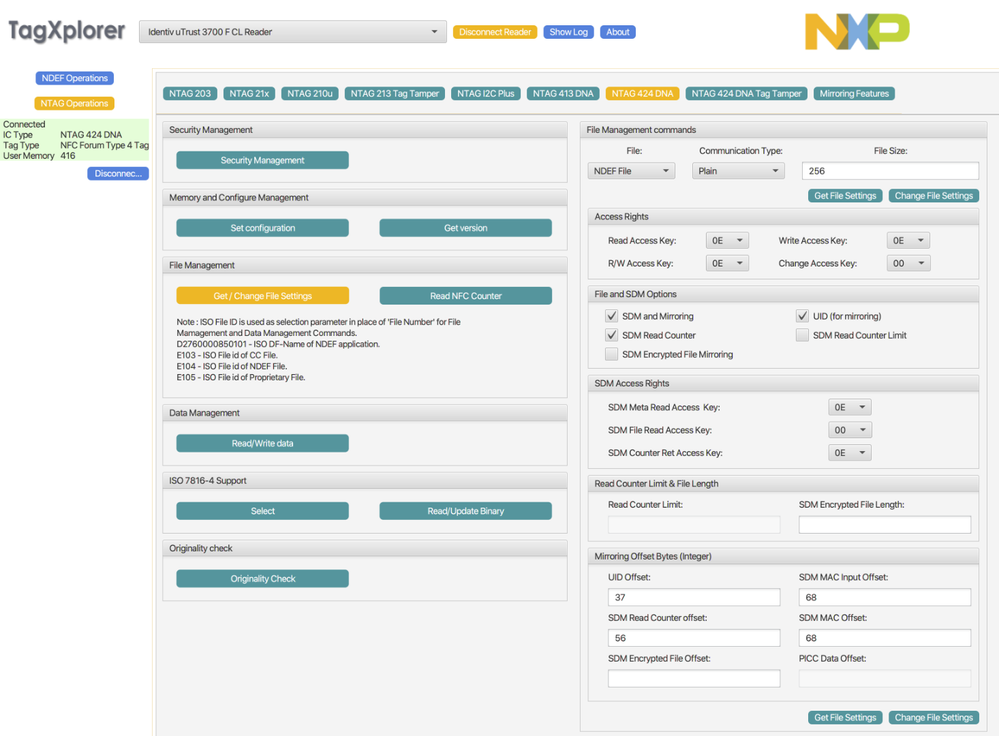Open SDM File Read Access Key dropdown
Viewport: 999px width, 736px height.
click(x=850, y=430)
